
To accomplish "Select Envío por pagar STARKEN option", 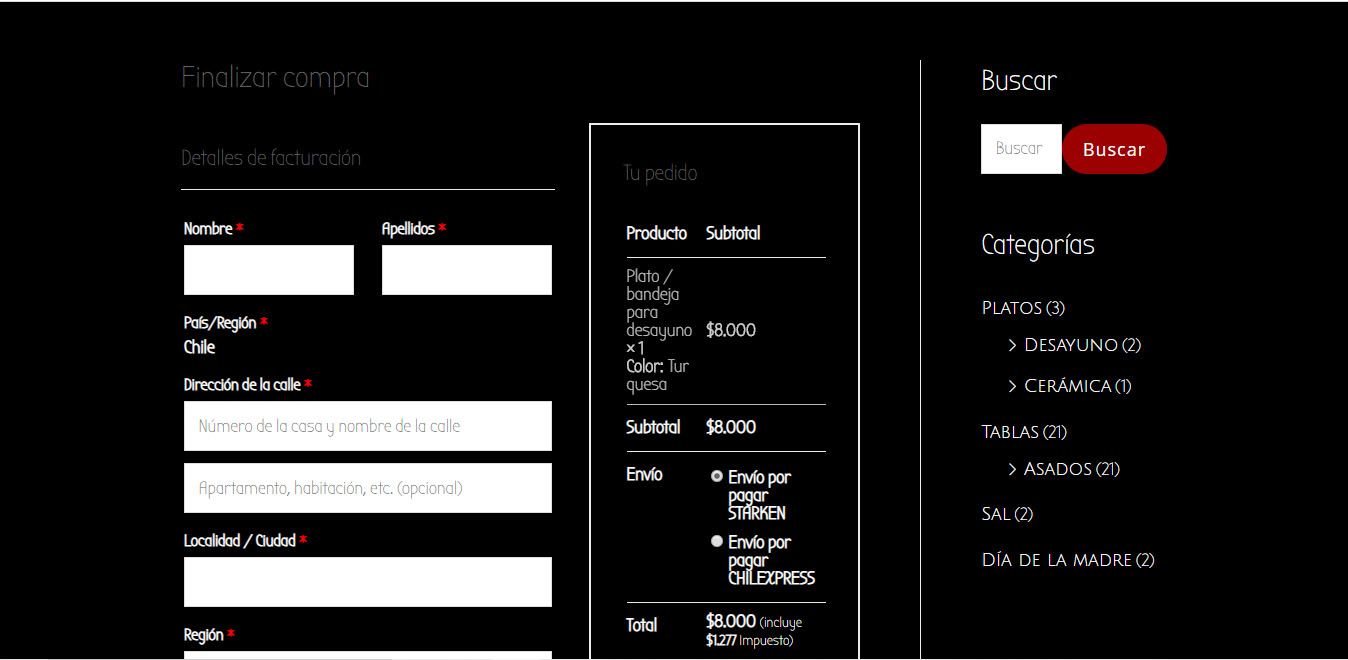I will point(717,477).
